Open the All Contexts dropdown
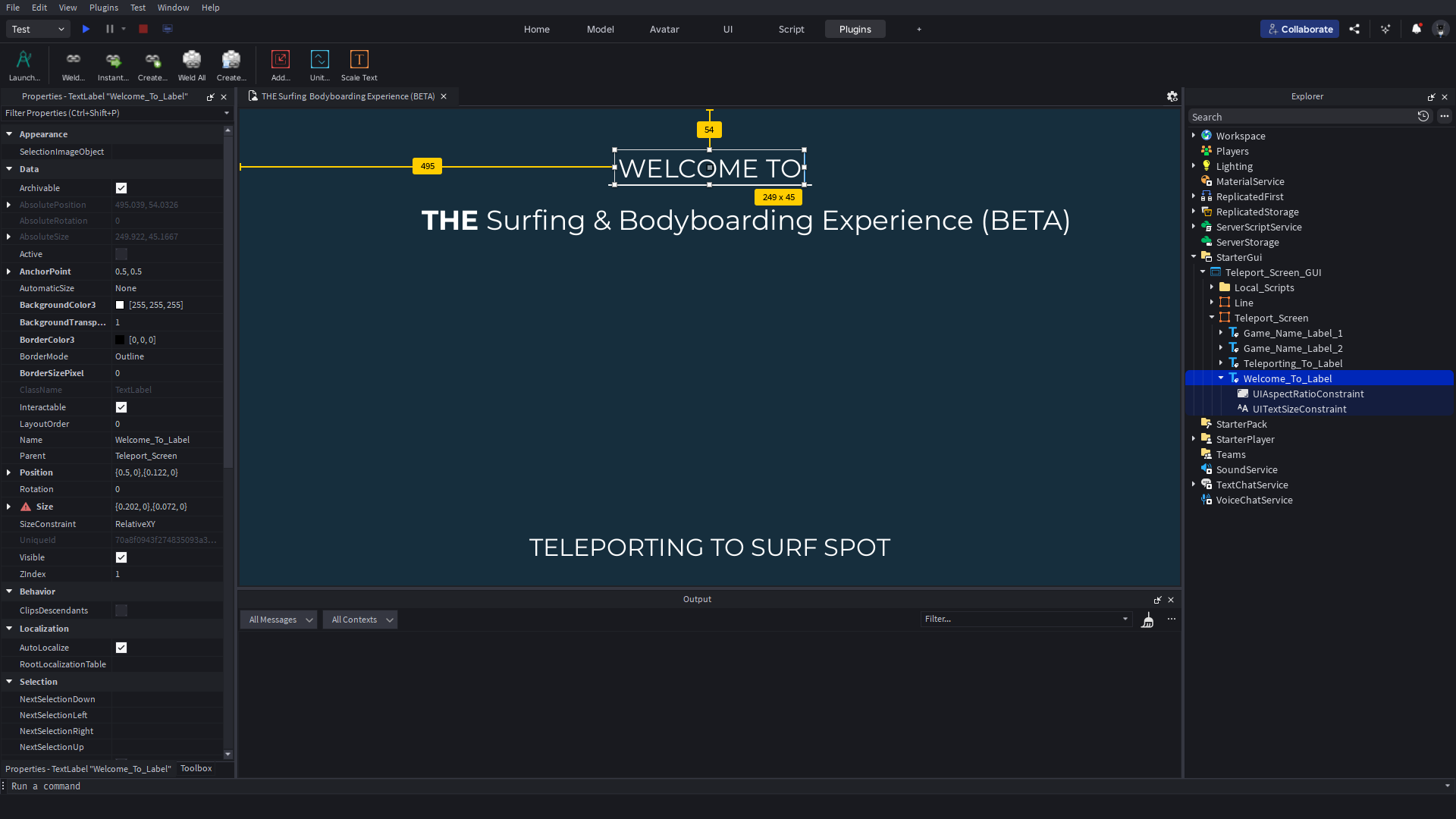The height and width of the screenshot is (819, 1456). click(360, 620)
